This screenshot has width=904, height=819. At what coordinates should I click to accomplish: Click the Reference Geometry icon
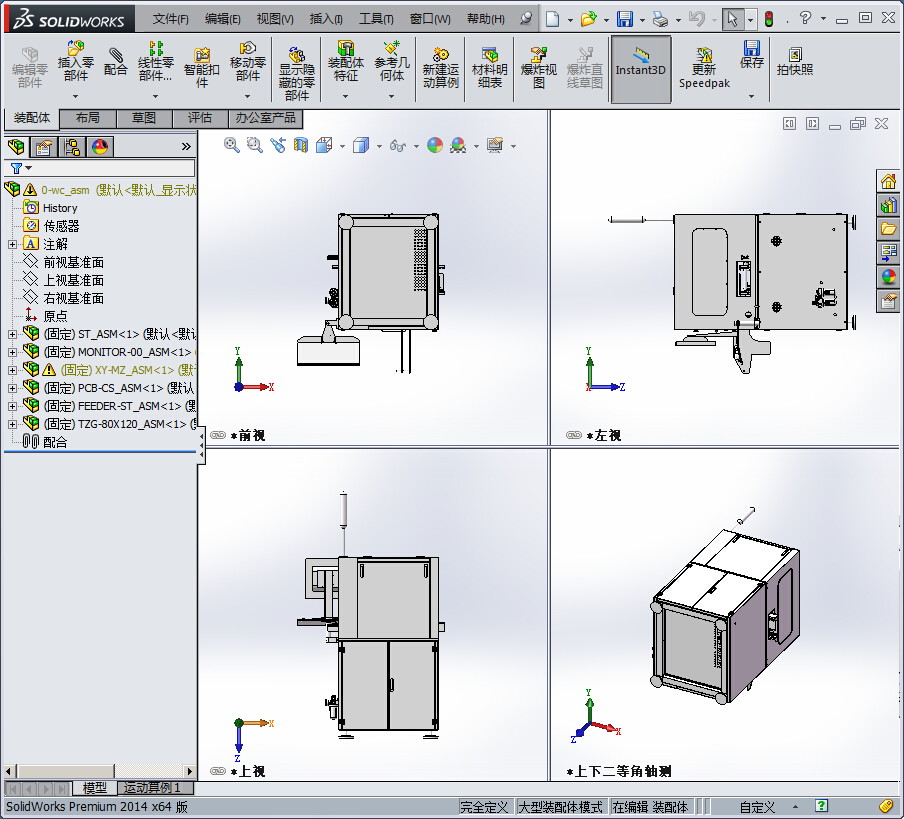(x=391, y=61)
